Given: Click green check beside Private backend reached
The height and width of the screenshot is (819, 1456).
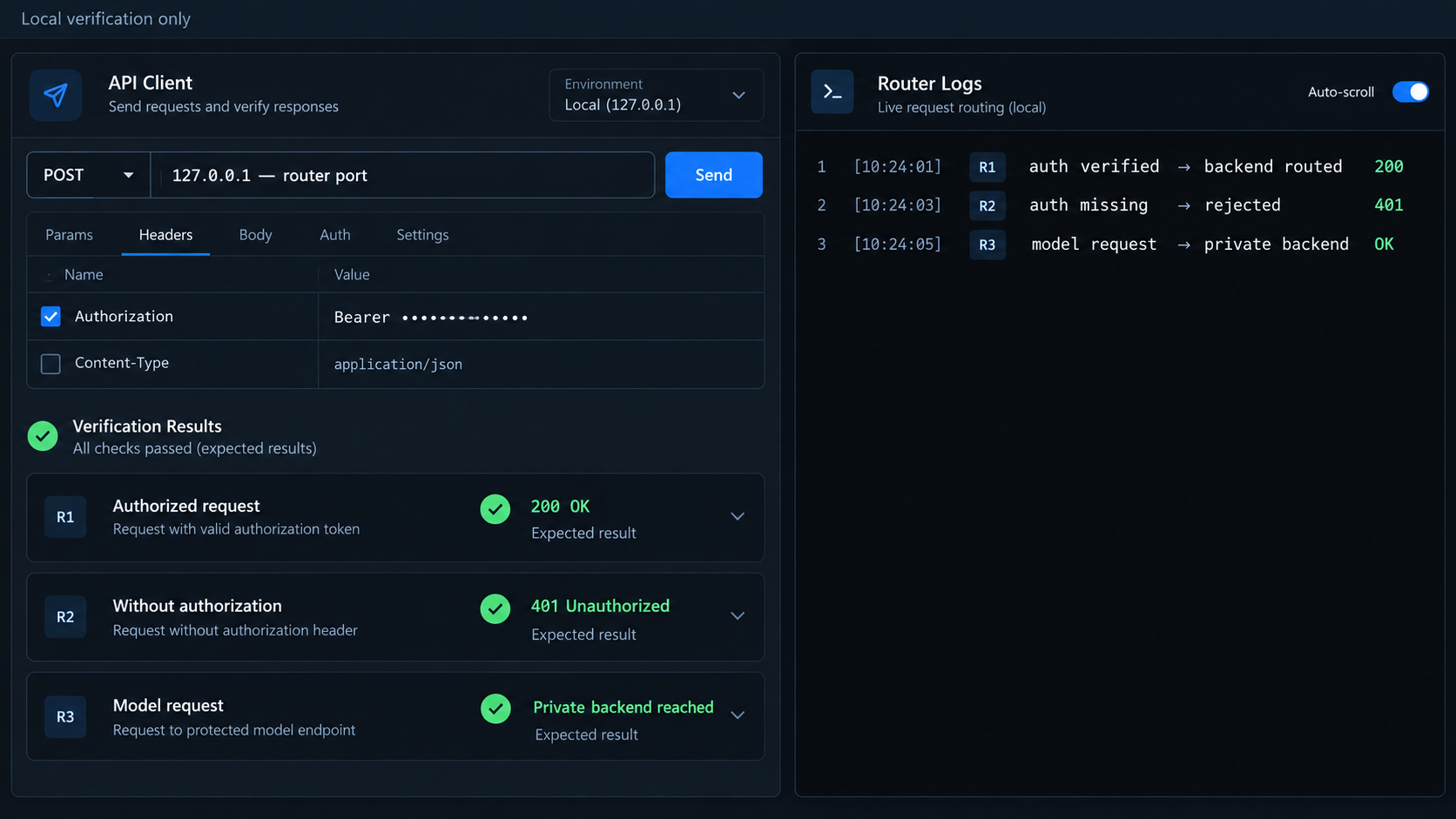Looking at the screenshot, I should [495, 708].
